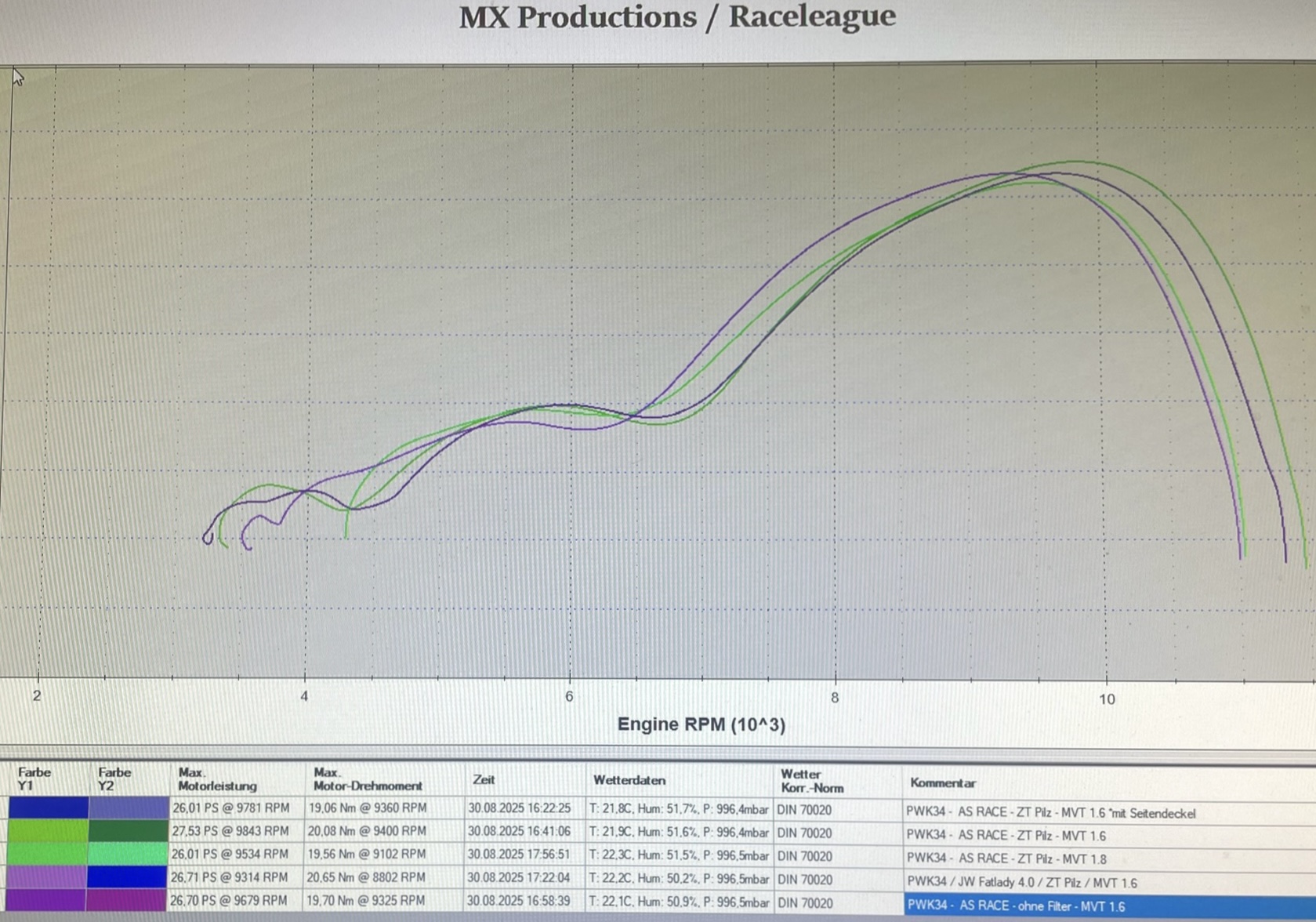This screenshot has width=1316, height=922.
Task: Click Y1 purple swatch of ohne Filter run
Action: pos(46,900)
